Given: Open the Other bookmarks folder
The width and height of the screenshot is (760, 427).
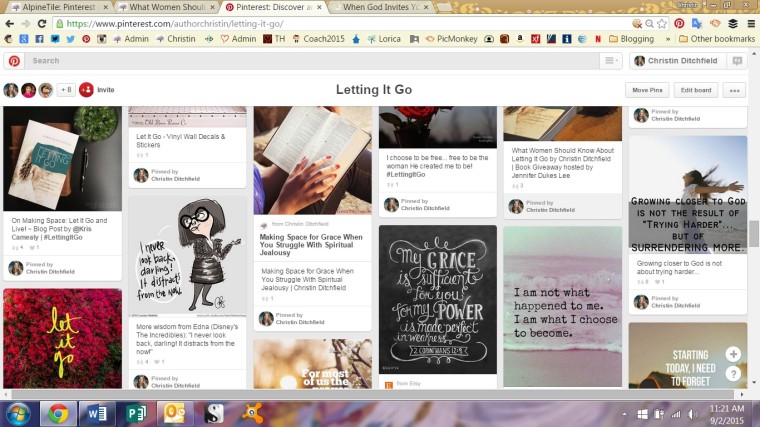Looking at the screenshot, I should (x=716, y=39).
